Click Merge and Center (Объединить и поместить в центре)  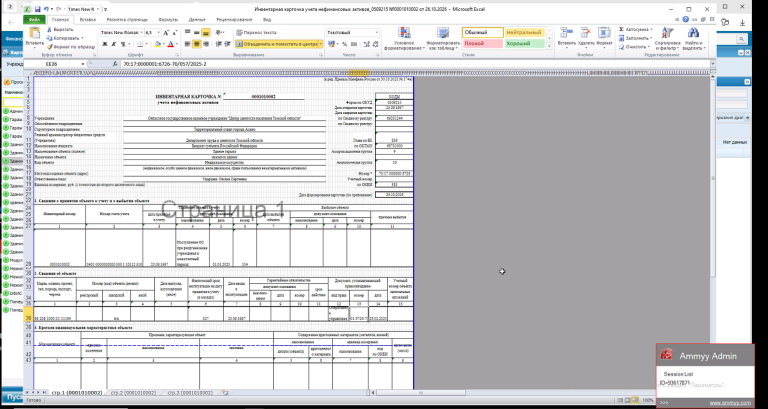point(277,44)
